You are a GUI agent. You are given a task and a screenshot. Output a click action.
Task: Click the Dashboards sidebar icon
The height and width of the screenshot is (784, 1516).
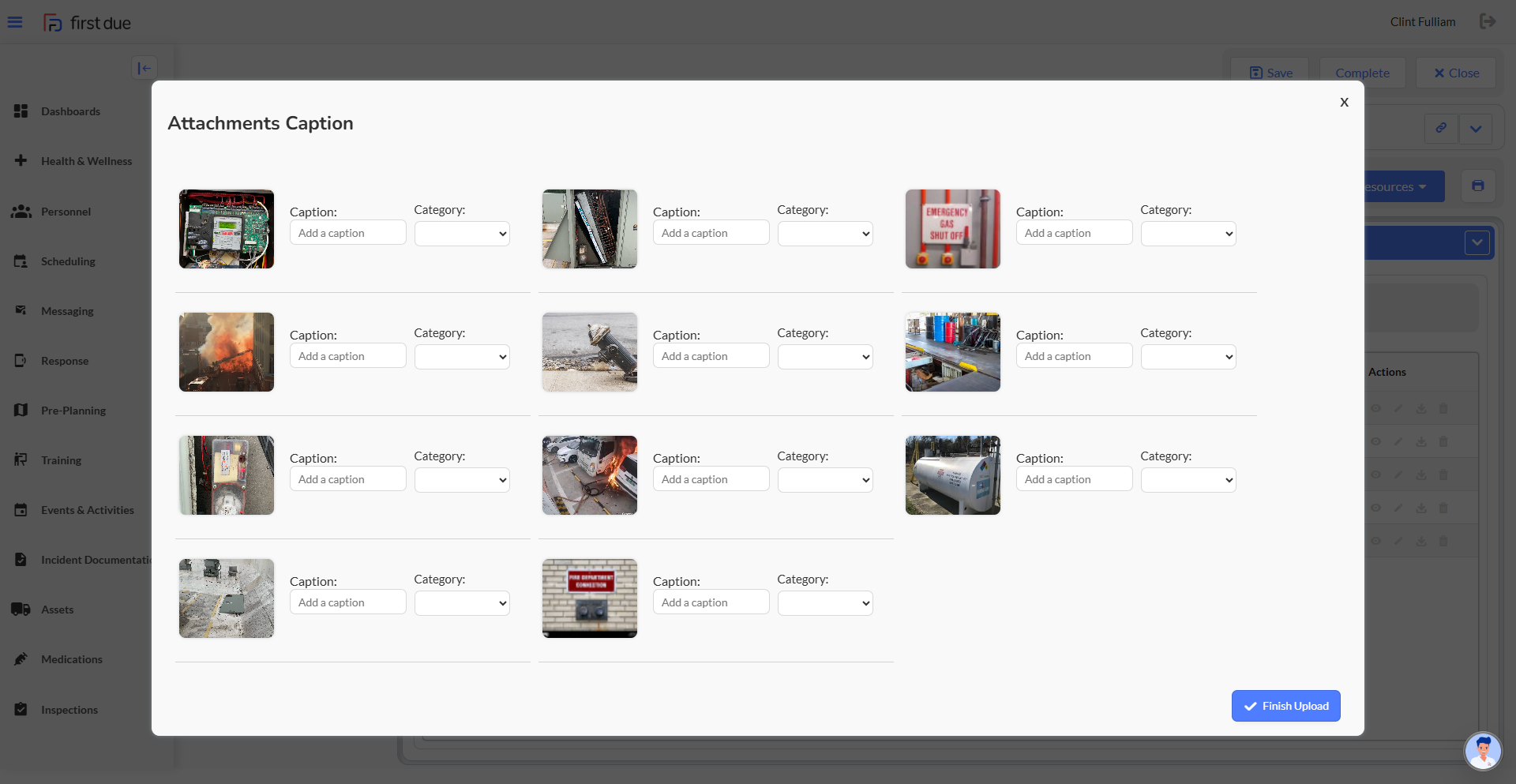point(21,111)
